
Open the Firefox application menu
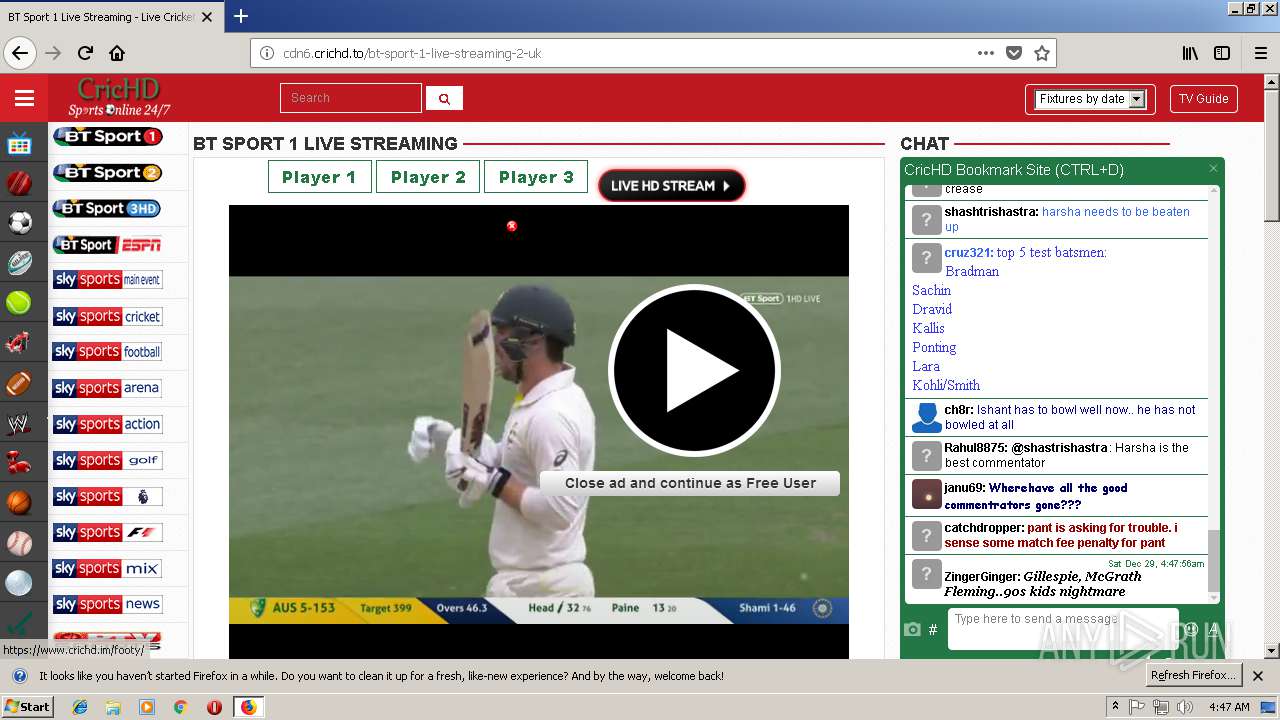(x=1260, y=53)
